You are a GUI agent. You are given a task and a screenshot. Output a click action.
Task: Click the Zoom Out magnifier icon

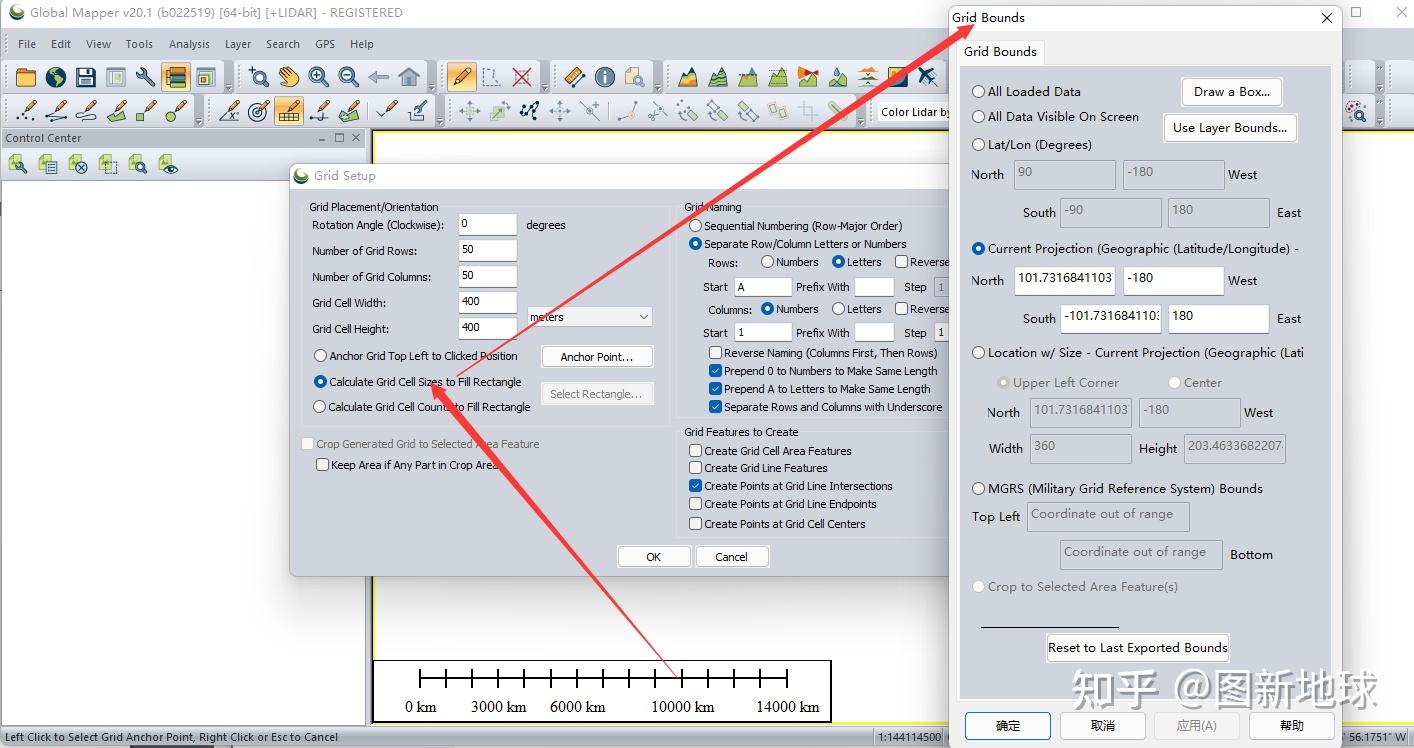click(x=349, y=77)
